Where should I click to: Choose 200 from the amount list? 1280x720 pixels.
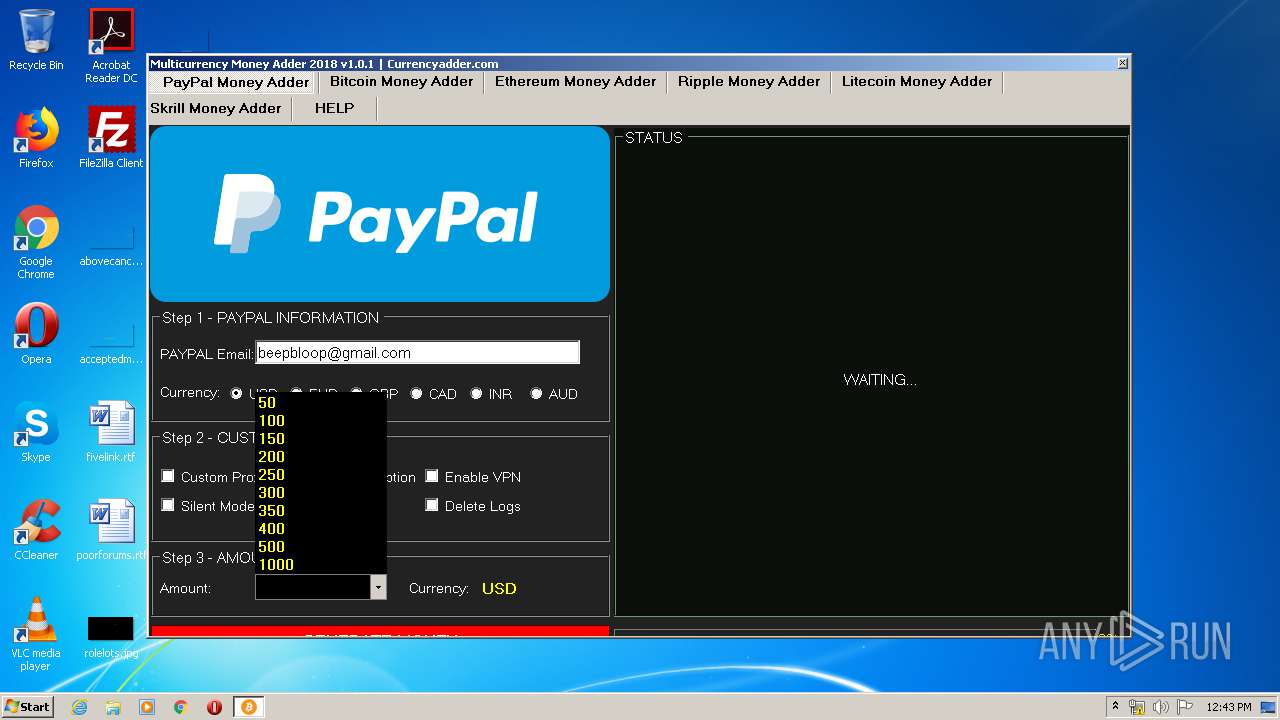click(x=320, y=457)
